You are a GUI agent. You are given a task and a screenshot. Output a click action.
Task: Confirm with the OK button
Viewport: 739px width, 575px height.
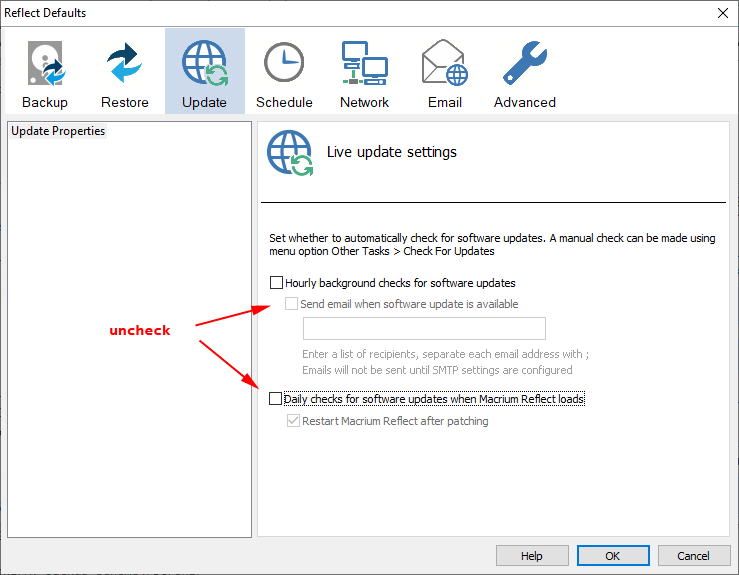point(613,556)
